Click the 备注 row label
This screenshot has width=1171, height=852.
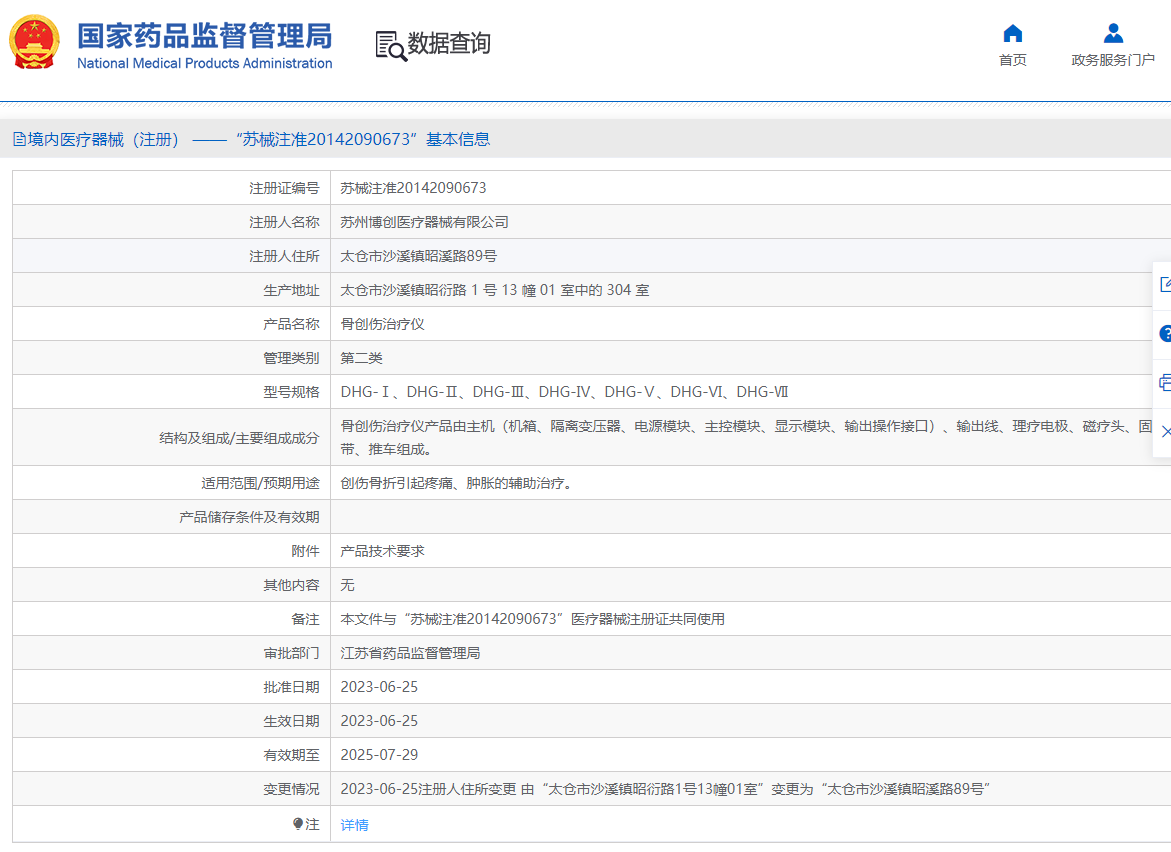tap(305, 619)
